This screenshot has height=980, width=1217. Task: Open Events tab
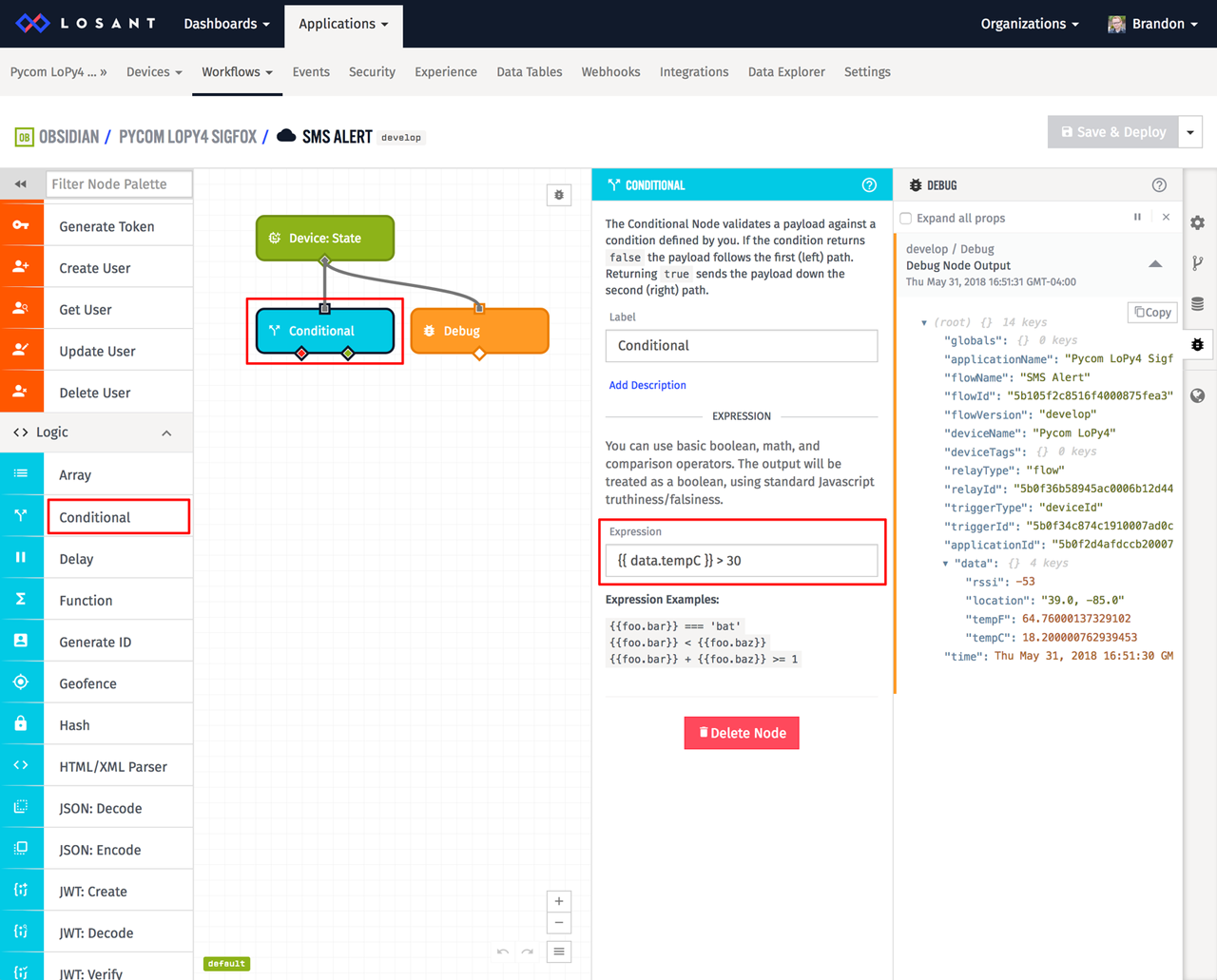[311, 72]
